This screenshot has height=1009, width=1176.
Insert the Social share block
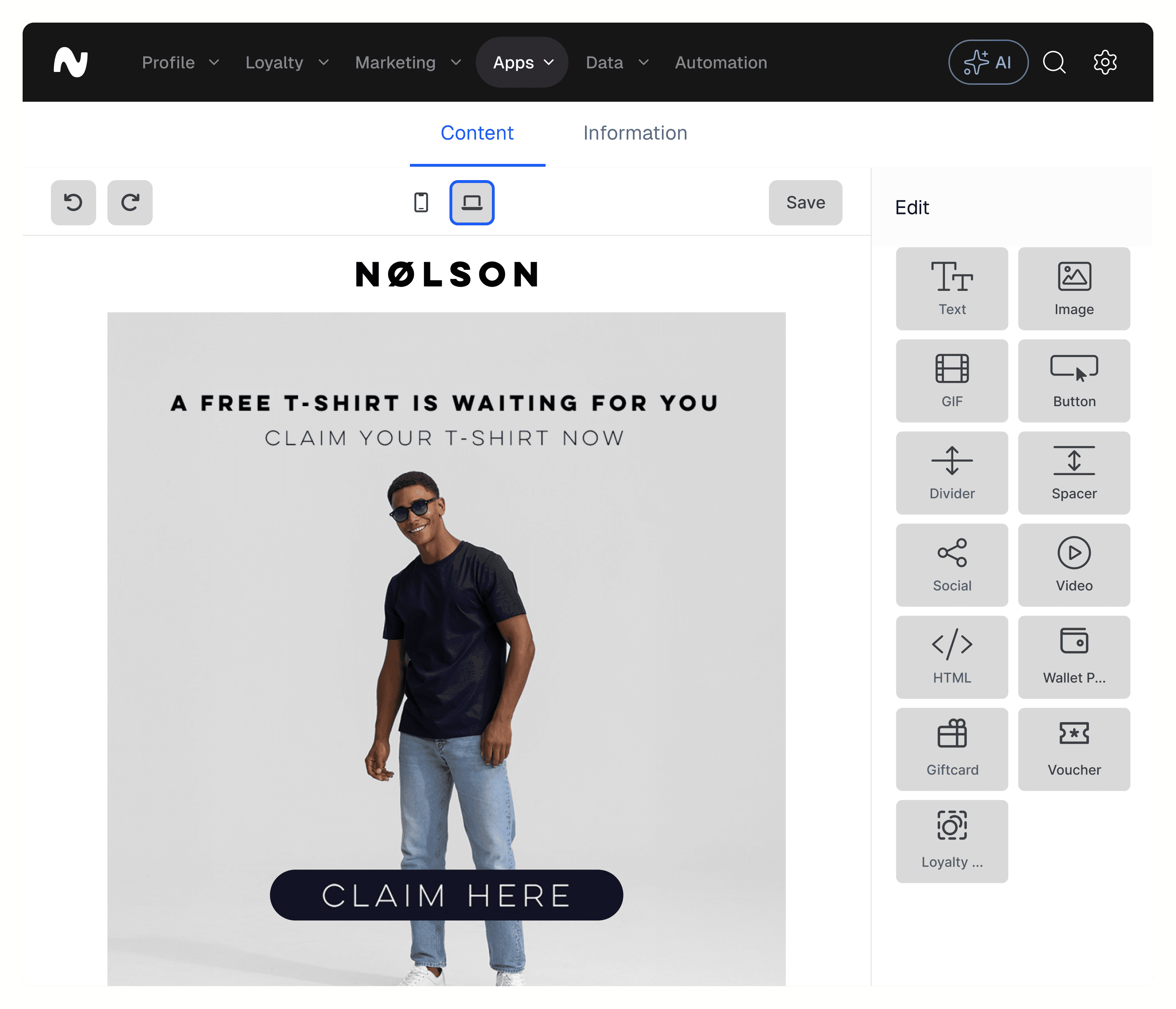[x=952, y=565]
